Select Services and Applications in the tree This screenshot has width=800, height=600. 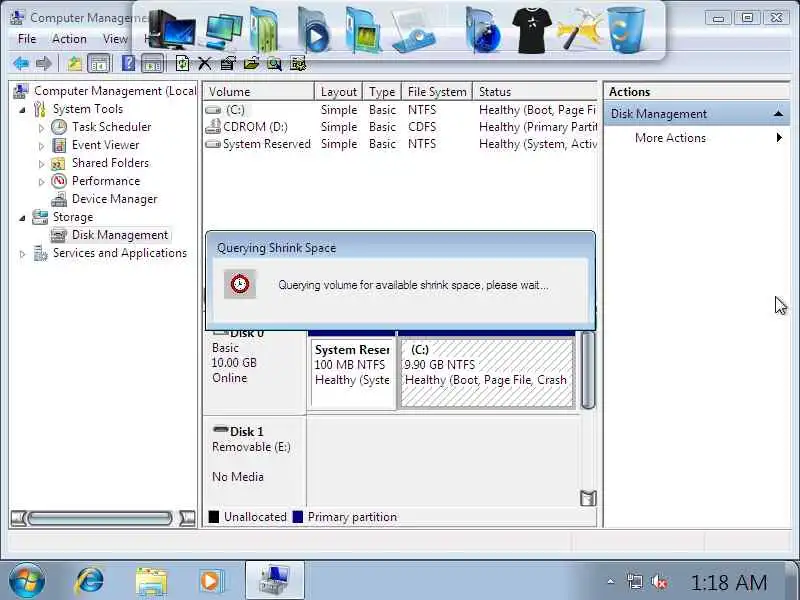click(x=119, y=253)
